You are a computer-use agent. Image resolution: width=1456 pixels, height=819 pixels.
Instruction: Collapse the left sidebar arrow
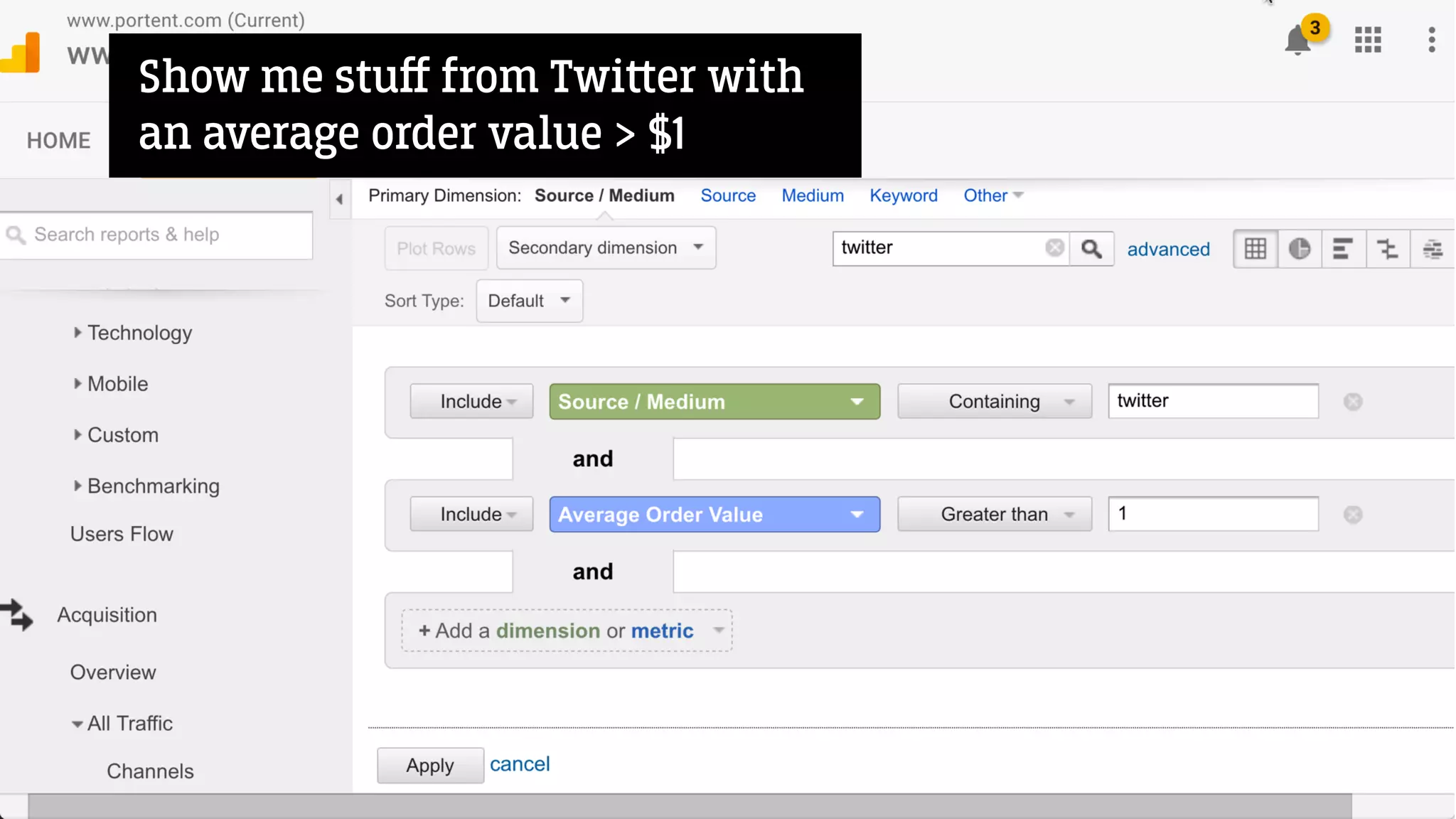340,199
